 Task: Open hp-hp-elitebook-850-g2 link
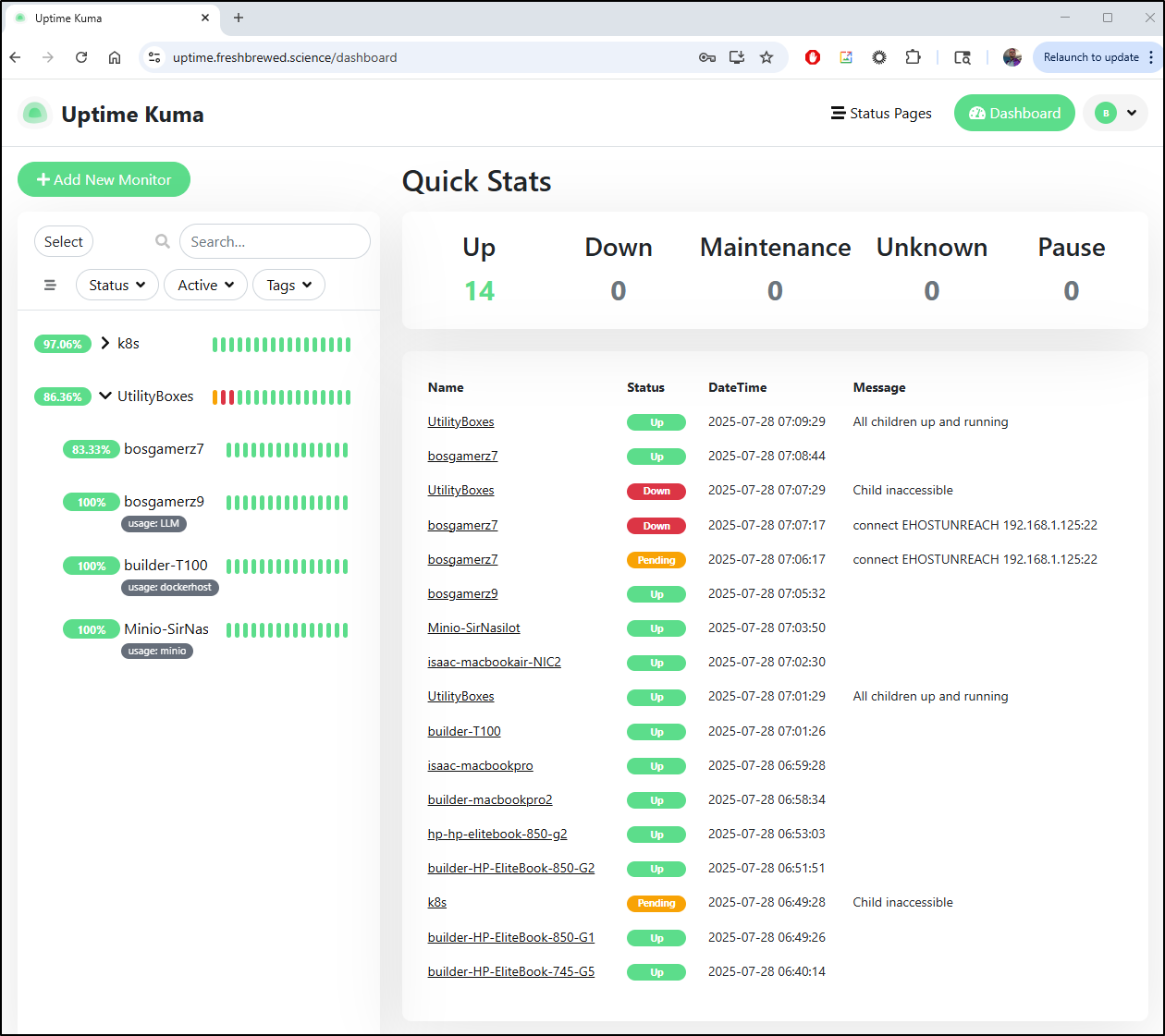point(497,834)
